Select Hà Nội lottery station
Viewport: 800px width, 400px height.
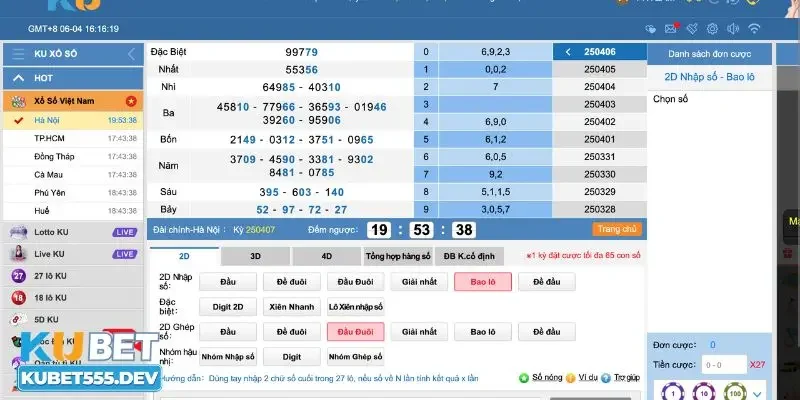(73, 120)
